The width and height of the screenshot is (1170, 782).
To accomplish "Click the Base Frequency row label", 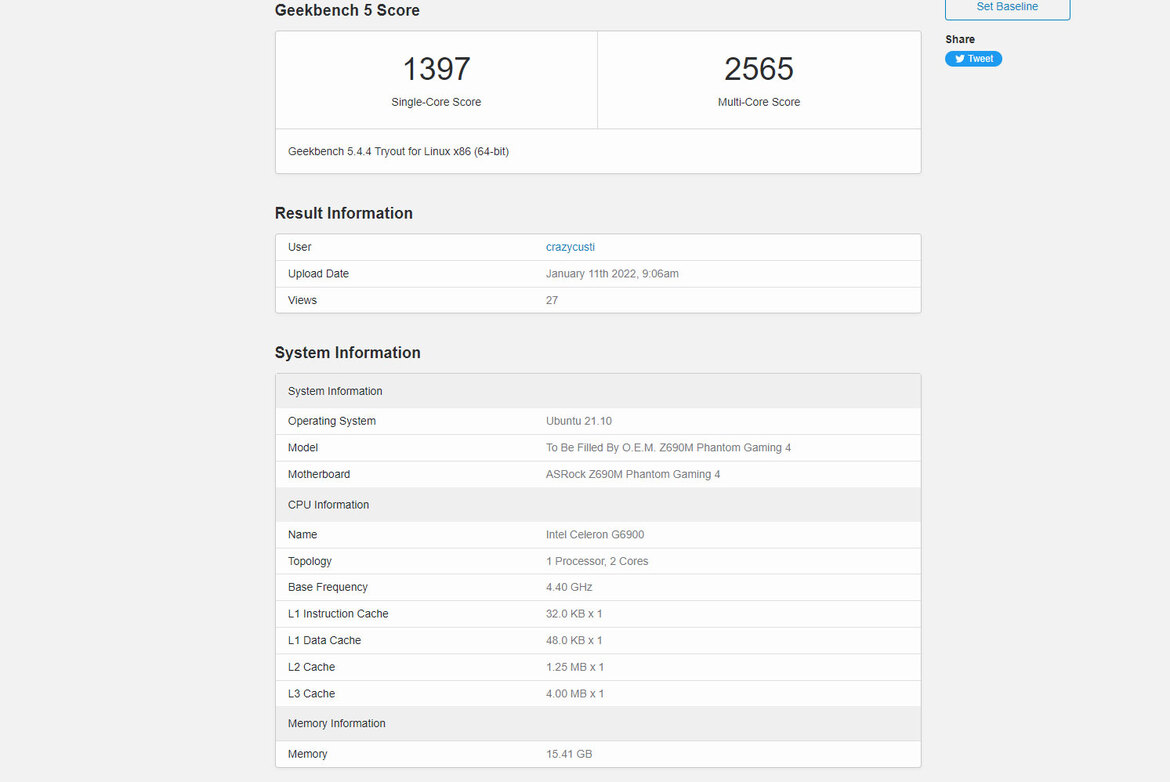I will pyautogui.click(x=328, y=587).
